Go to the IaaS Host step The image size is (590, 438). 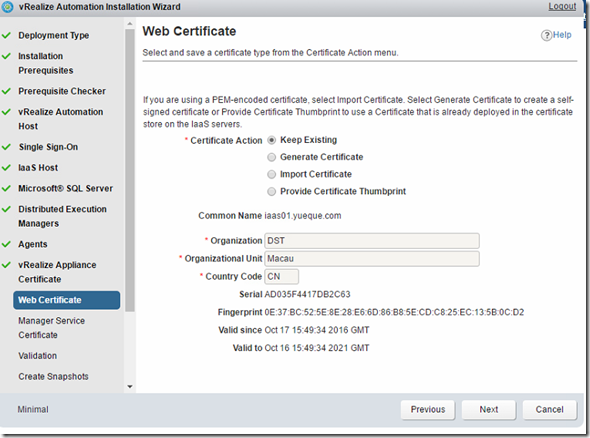pyautogui.click(x=38, y=167)
